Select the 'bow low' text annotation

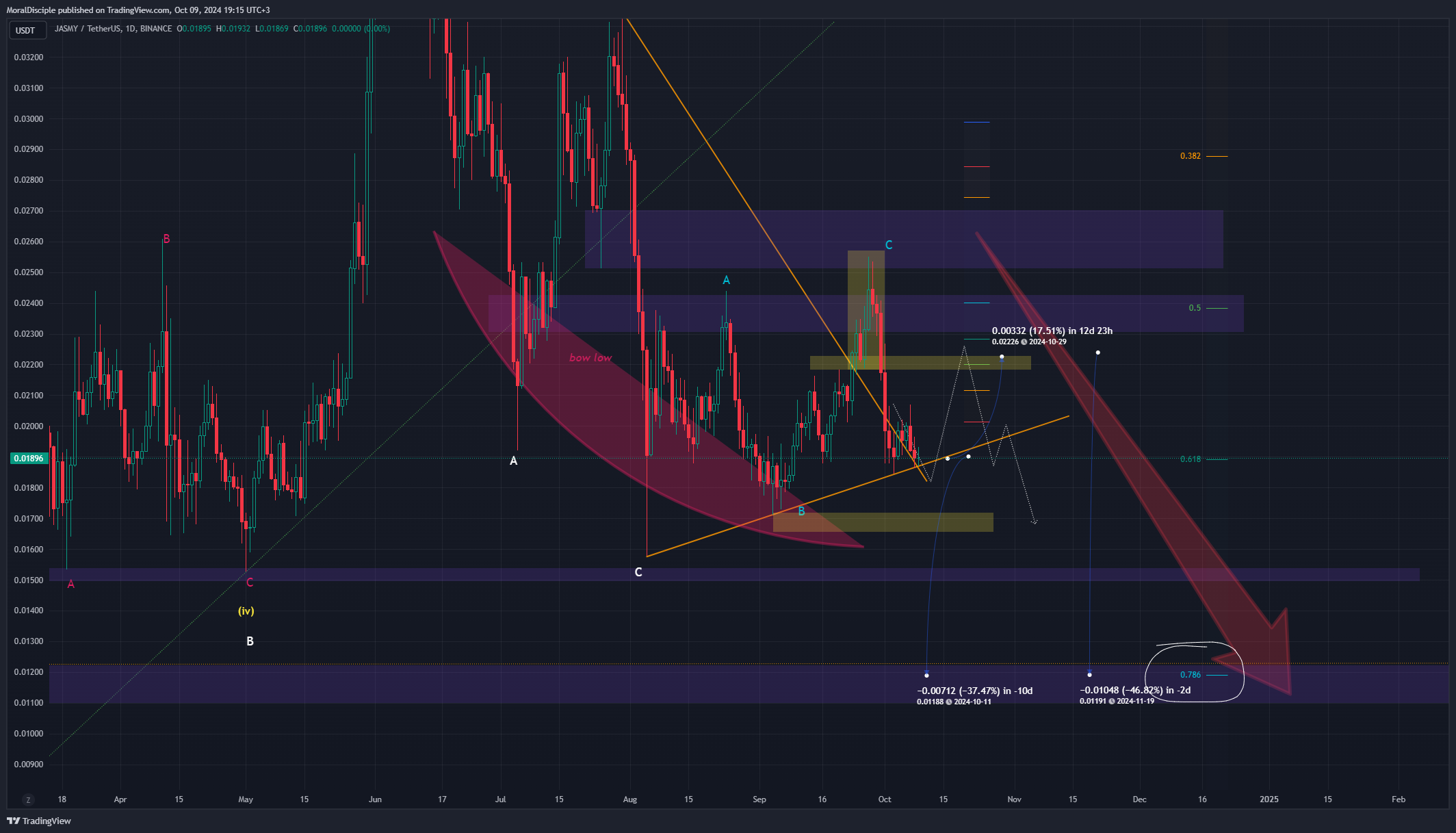(590, 358)
